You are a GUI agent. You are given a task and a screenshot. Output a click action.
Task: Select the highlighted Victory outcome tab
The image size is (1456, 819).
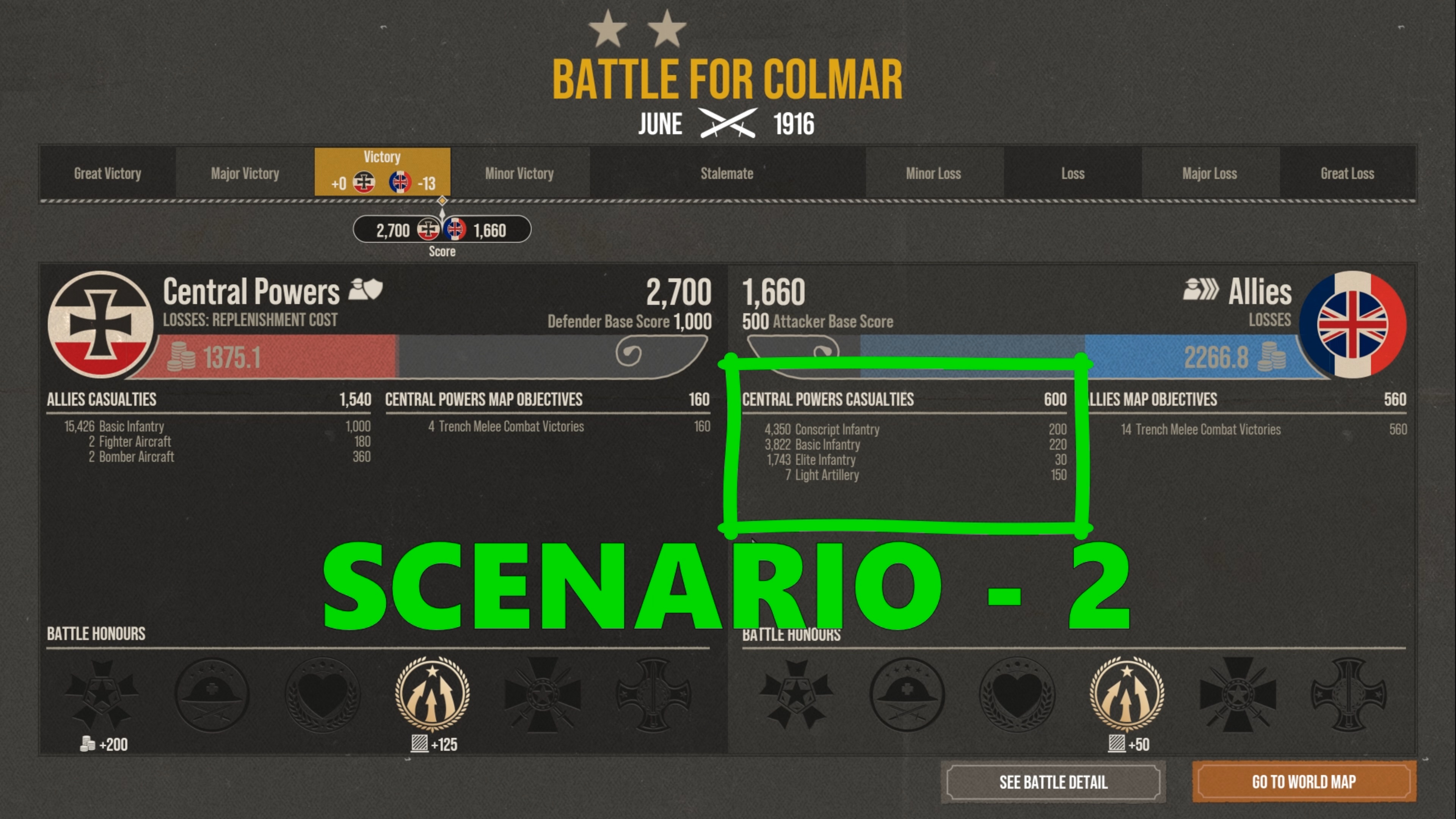pyautogui.click(x=383, y=172)
